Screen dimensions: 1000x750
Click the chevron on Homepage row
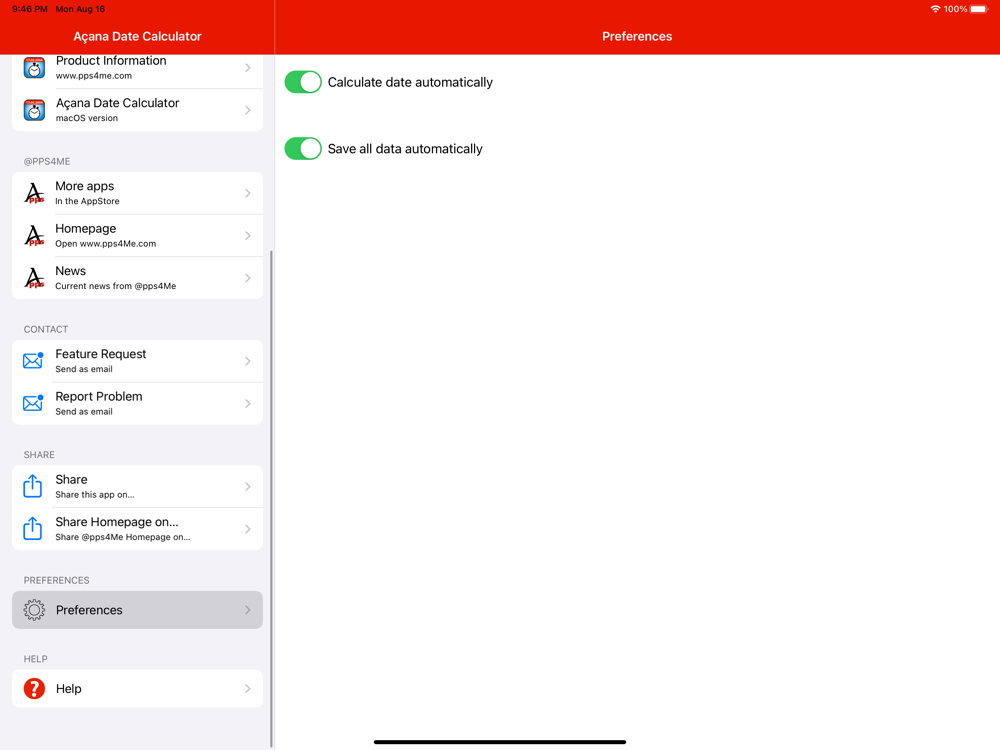pos(248,236)
